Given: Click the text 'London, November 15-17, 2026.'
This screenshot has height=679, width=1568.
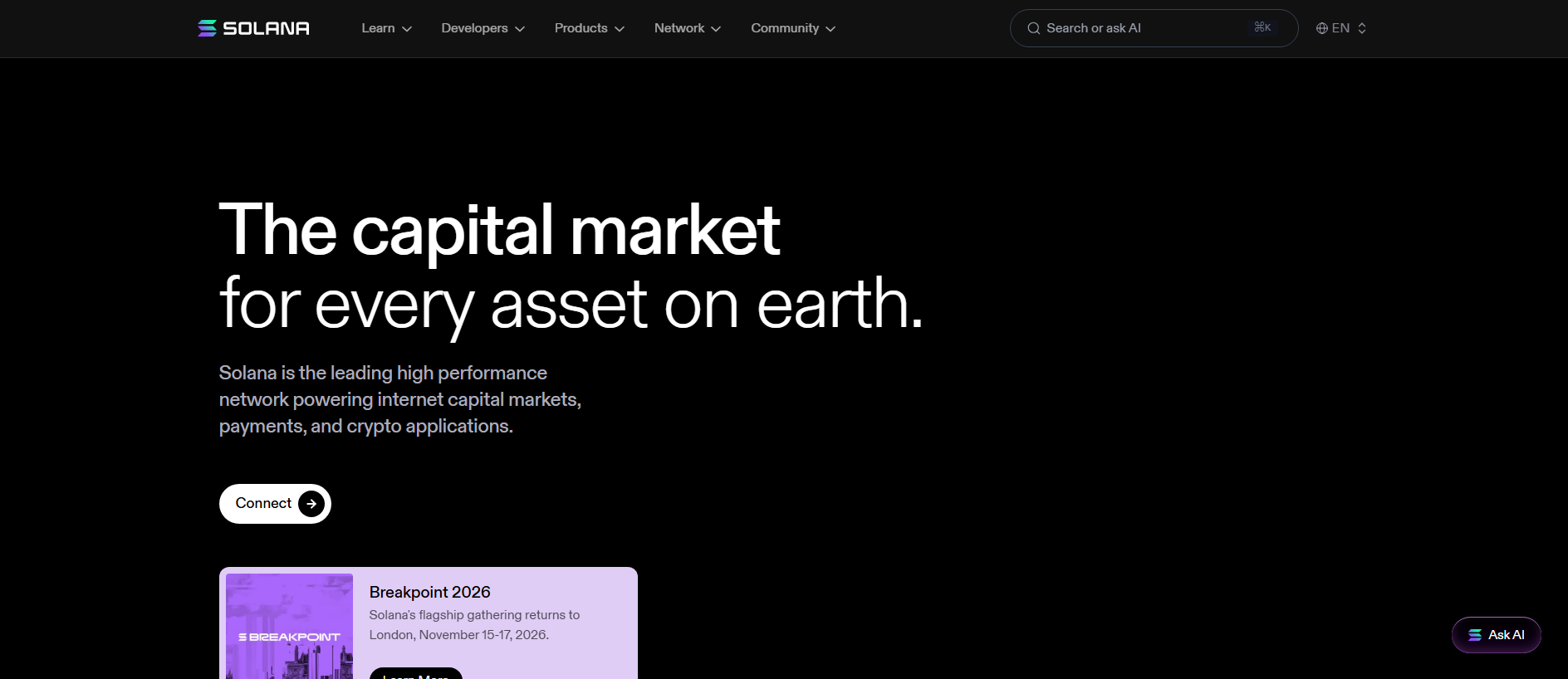Looking at the screenshot, I should pyautogui.click(x=459, y=635).
